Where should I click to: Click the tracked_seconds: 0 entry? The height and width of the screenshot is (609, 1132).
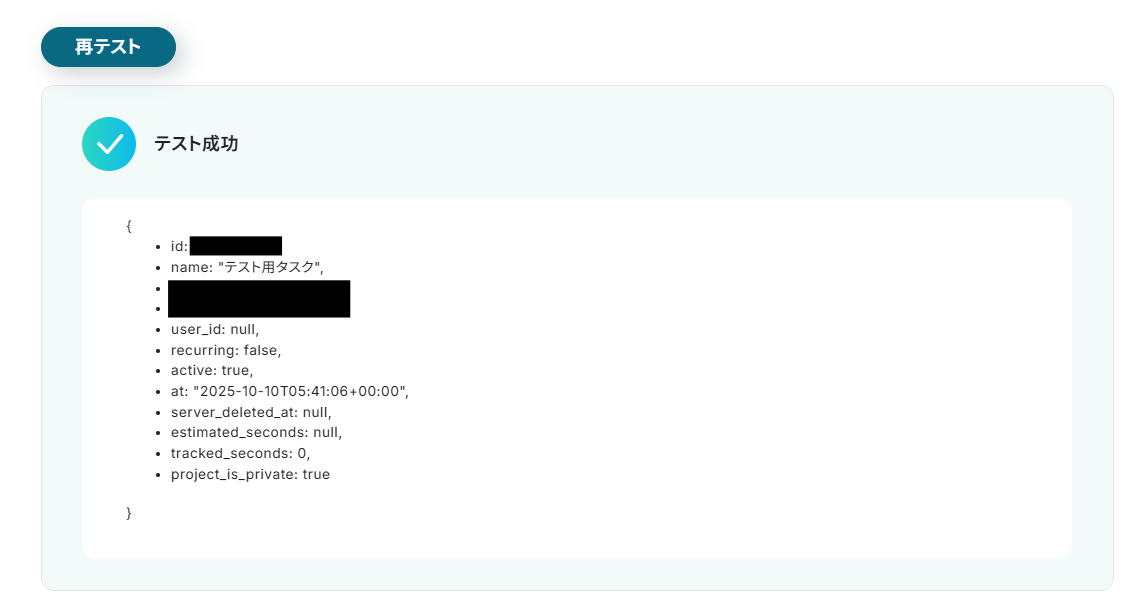240,453
